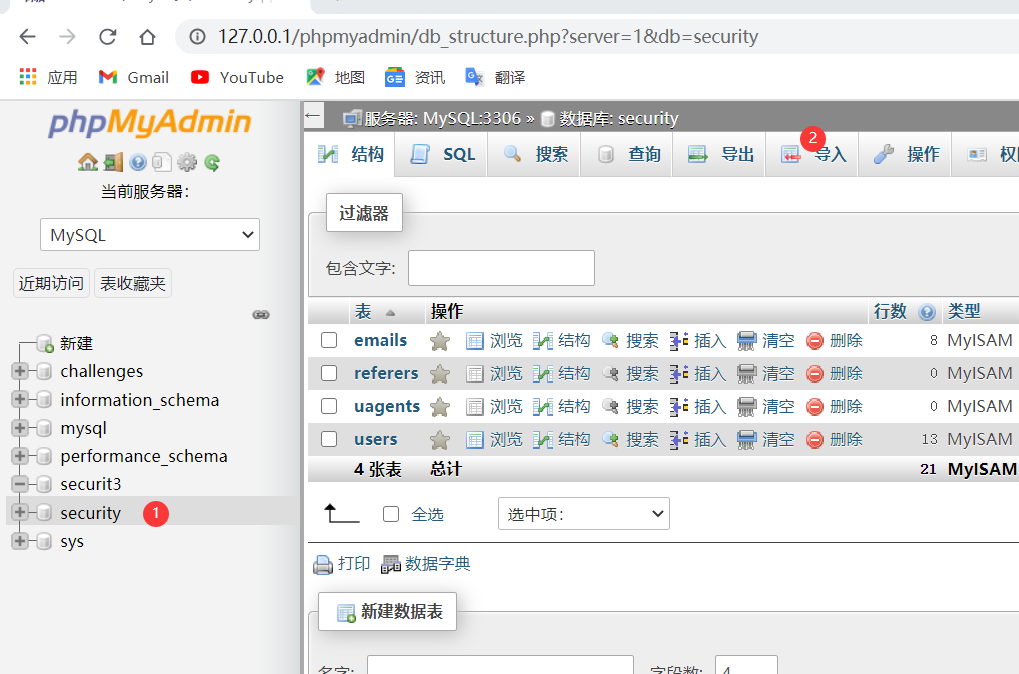The width and height of the screenshot is (1019, 674).
Task: Collapse the securit3 database node
Action: 19,484
